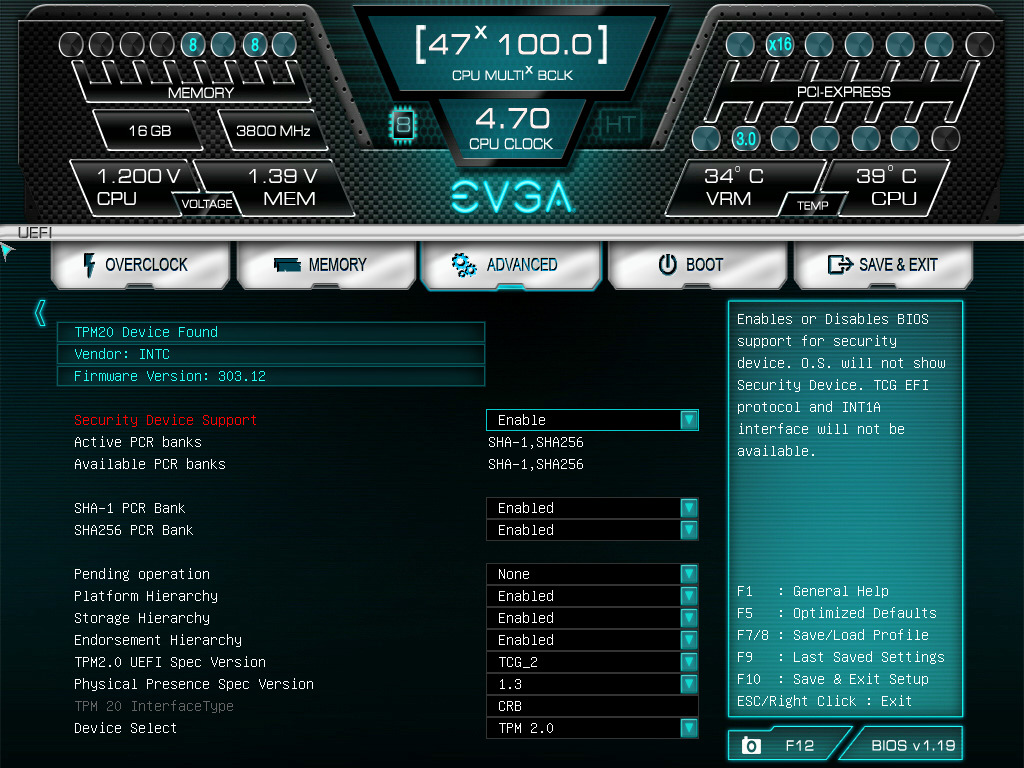Click the Platform Hierarchy label
This screenshot has height=768, width=1024.
coord(146,596)
